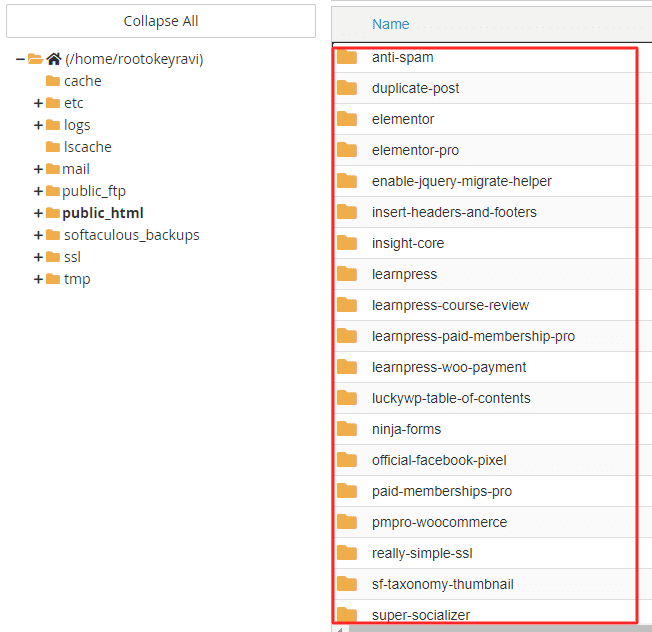Collapse the /home/rootokeyravi root node

click(20, 59)
